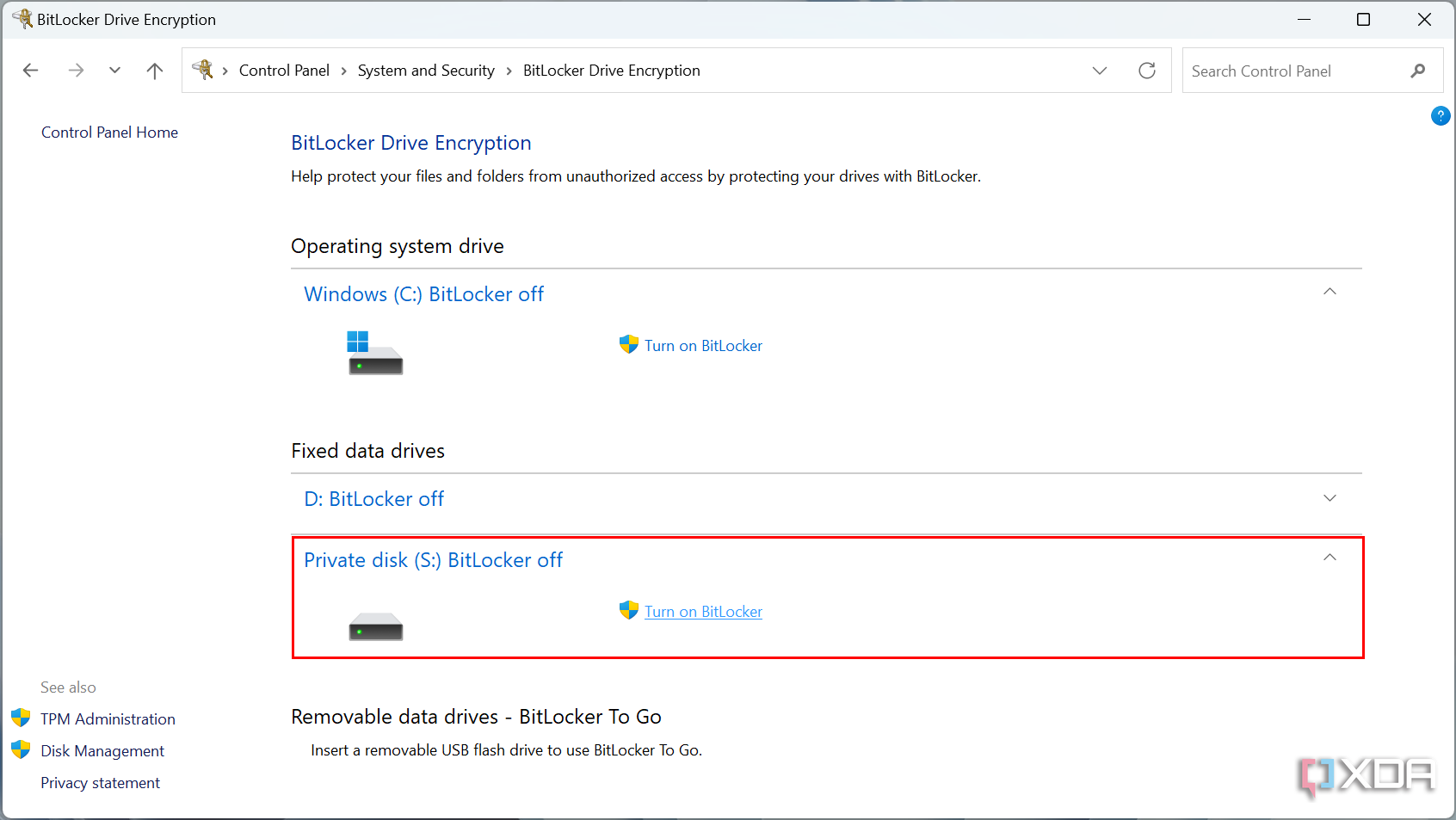The width and height of the screenshot is (1456, 820).
Task: Click the Windows C: drive icon
Action: (375, 353)
